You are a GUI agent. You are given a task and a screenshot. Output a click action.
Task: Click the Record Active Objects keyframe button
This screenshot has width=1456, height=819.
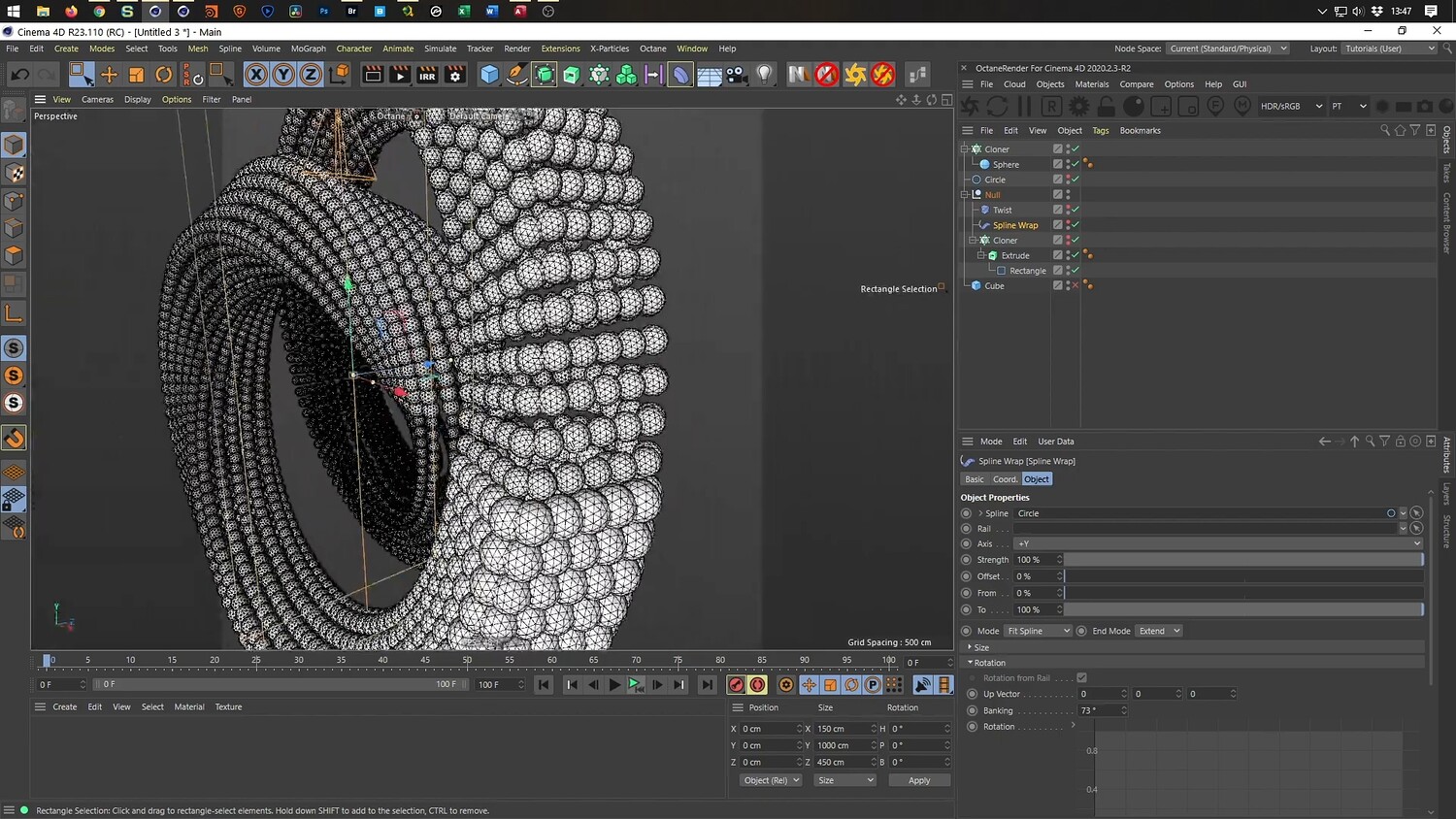click(736, 685)
